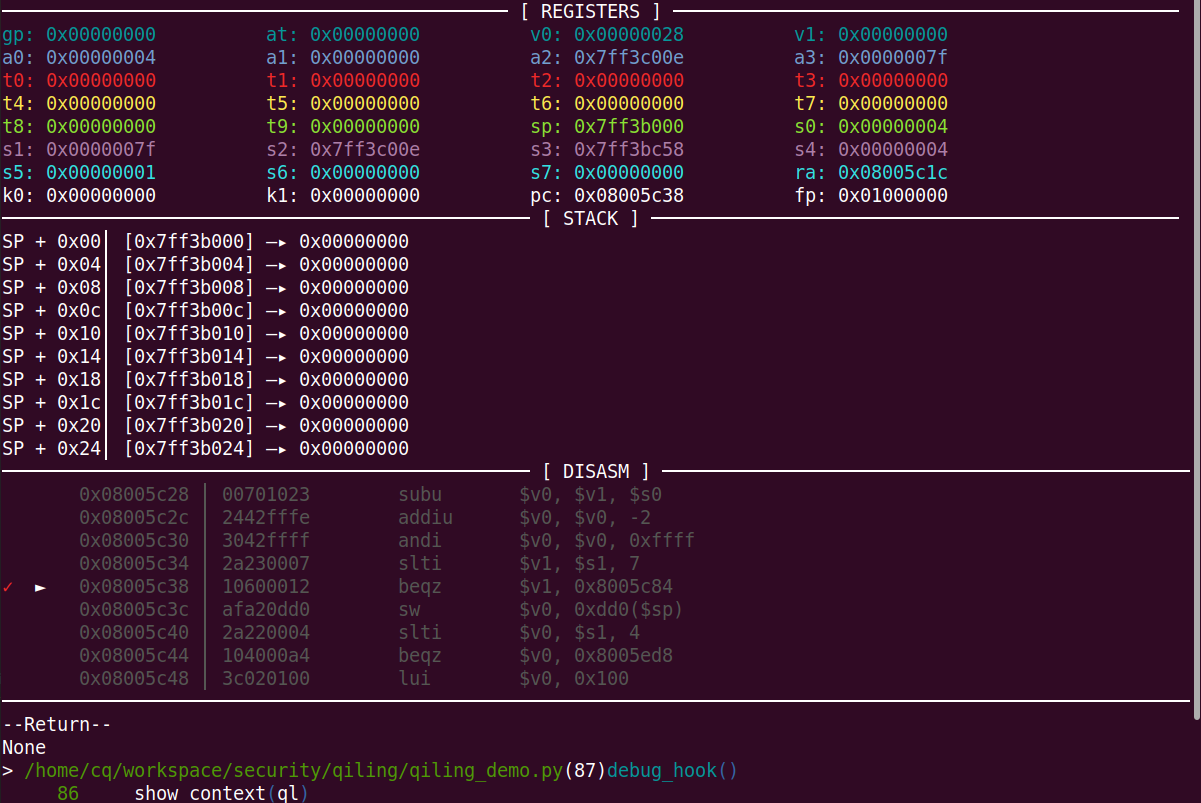Click the fp register value 0x01000000
The width and height of the screenshot is (1201, 803).
tap(893, 196)
